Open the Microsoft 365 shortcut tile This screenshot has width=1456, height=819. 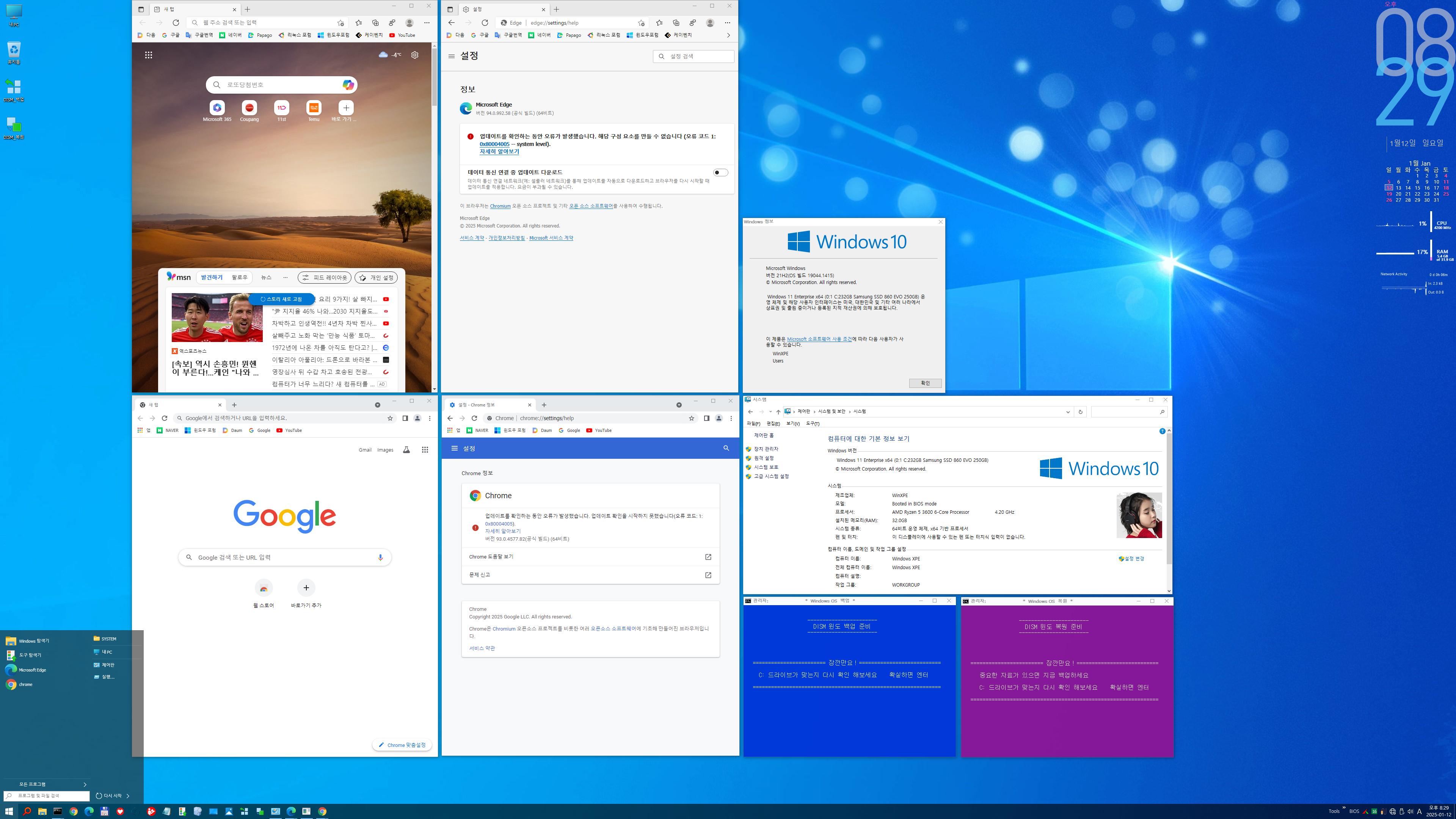click(217, 111)
